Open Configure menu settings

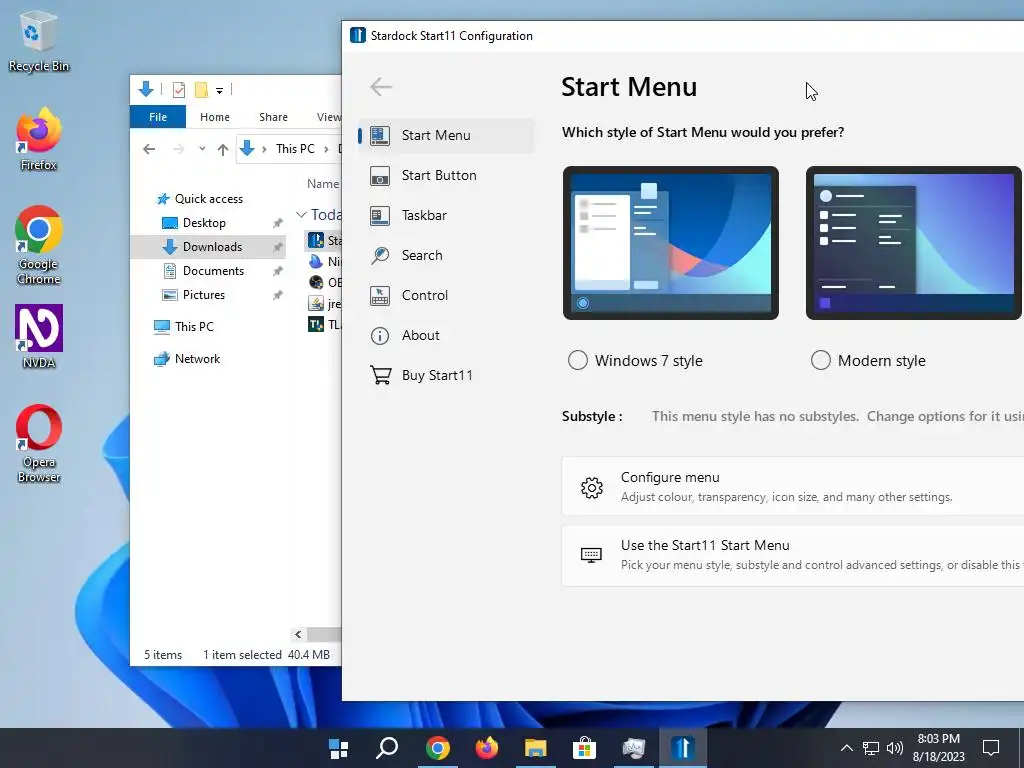click(x=792, y=487)
